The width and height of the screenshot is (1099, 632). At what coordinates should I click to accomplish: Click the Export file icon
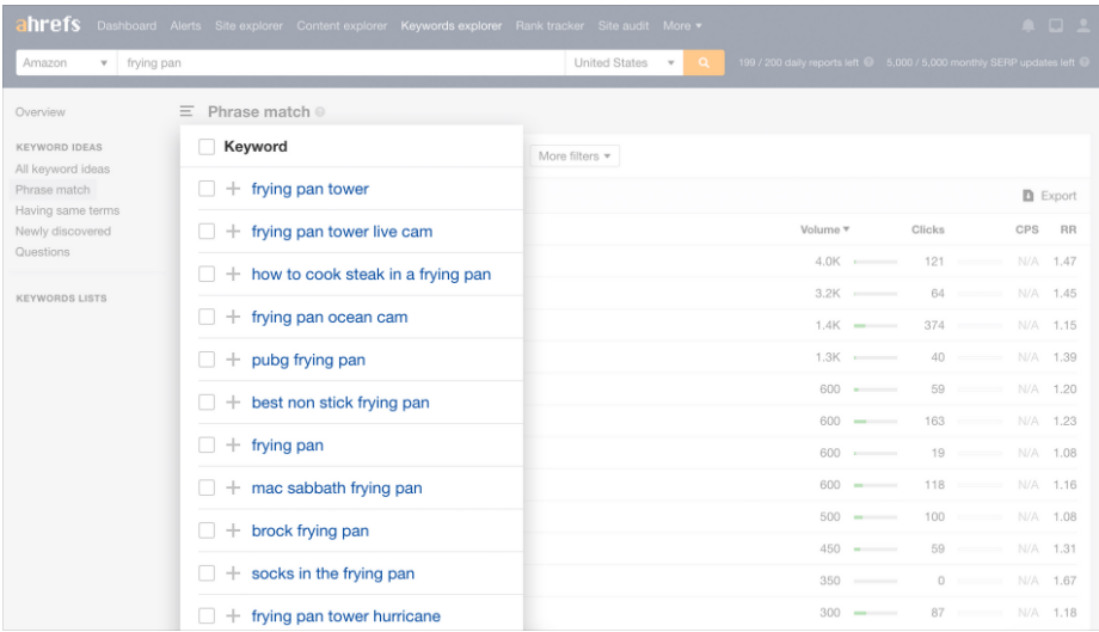[1028, 196]
